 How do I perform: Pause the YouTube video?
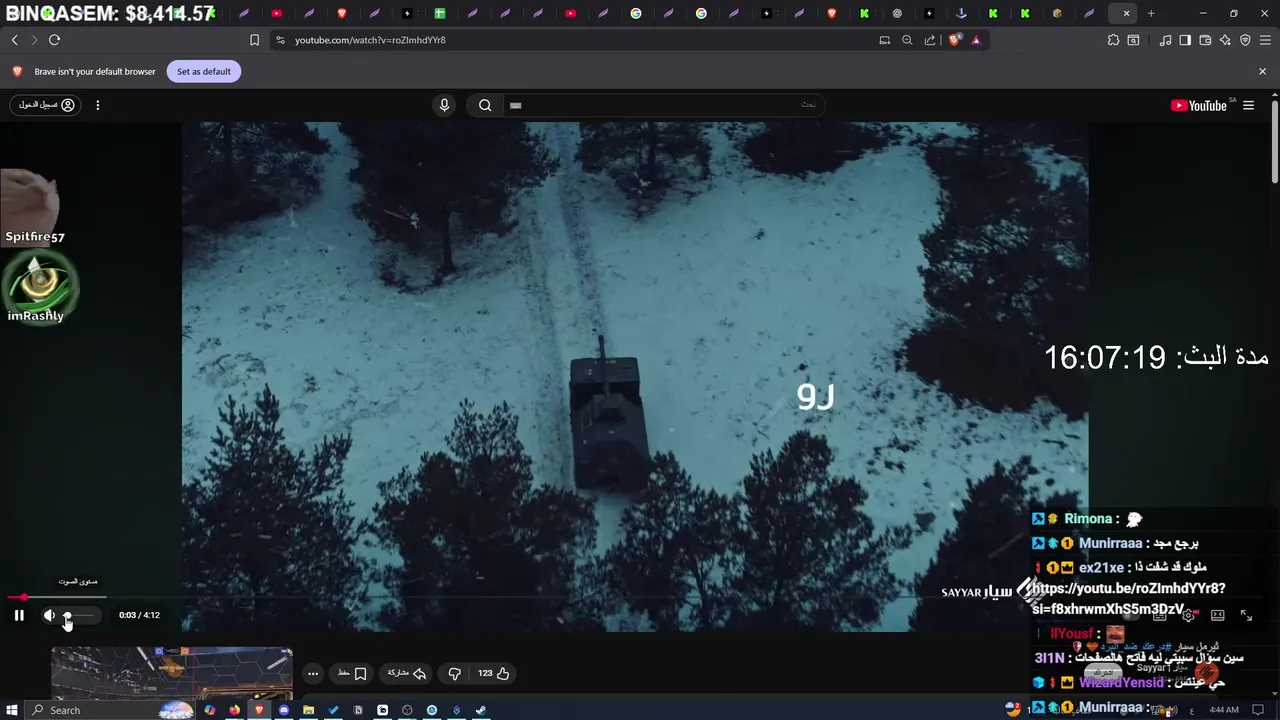[x=19, y=615]
